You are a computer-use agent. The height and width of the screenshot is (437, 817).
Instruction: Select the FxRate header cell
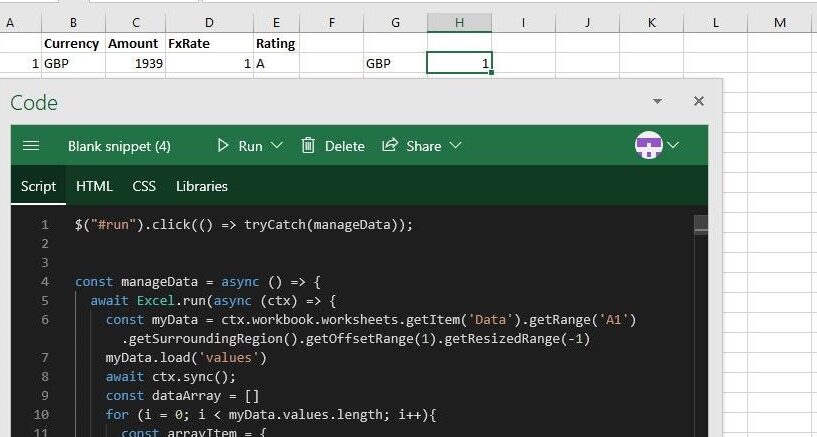click(209, 43)
